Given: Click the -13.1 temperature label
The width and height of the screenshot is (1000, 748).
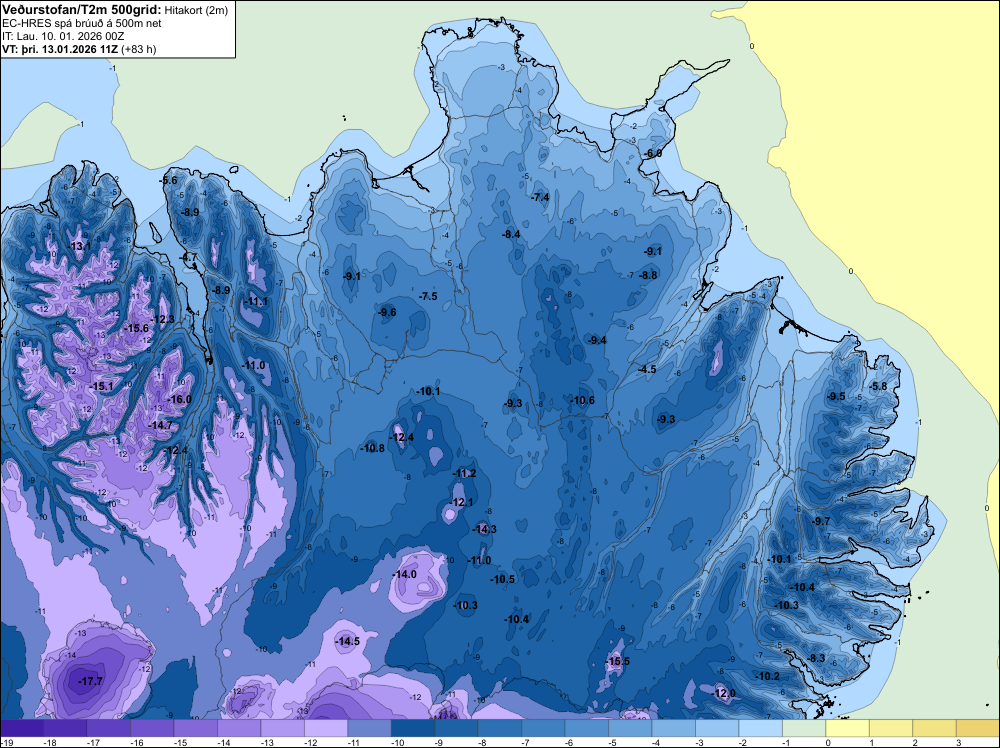Looking at the screenshot, I should (x=79, y=246).
